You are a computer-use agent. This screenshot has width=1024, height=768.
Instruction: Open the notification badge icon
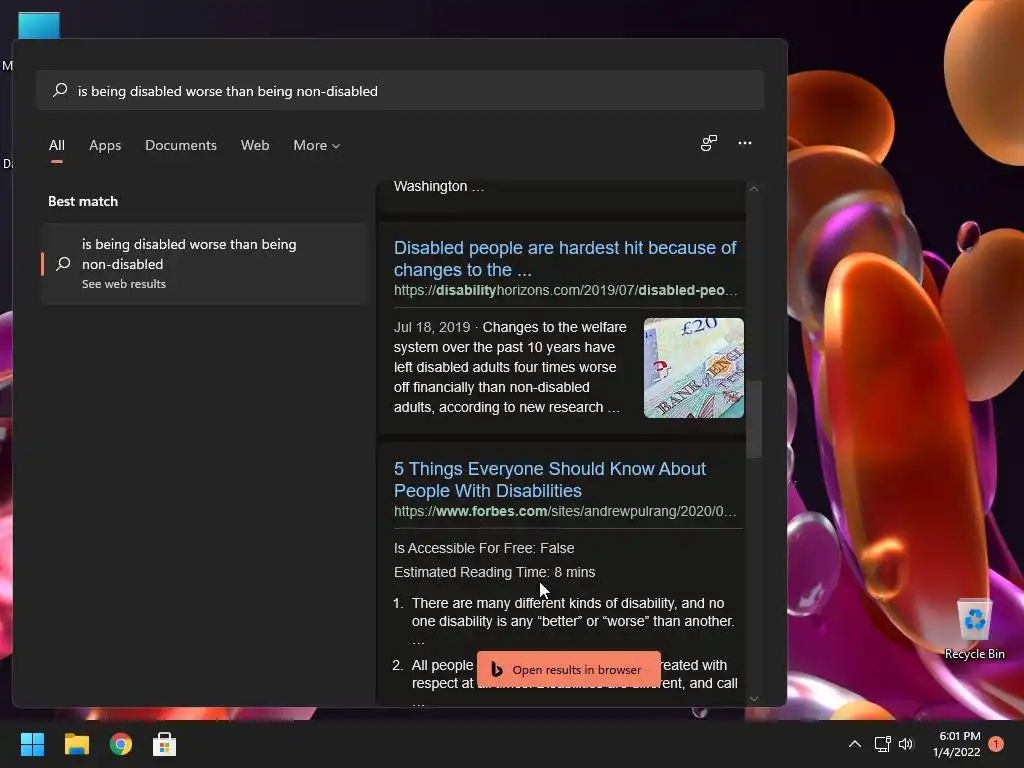pyautogui.click(x=996, y=744)
